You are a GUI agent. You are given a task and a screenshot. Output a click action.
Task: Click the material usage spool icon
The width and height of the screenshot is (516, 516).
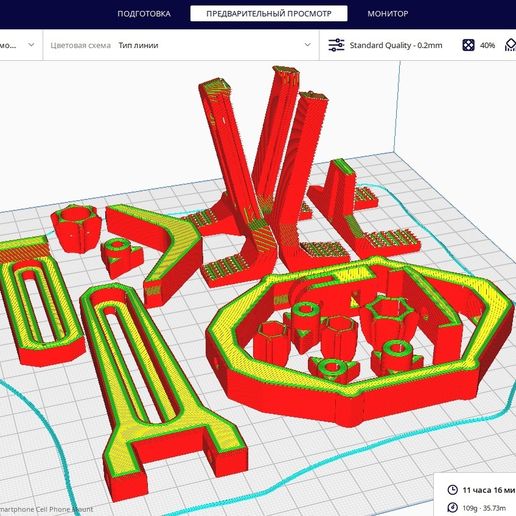[x=452, y=507]
